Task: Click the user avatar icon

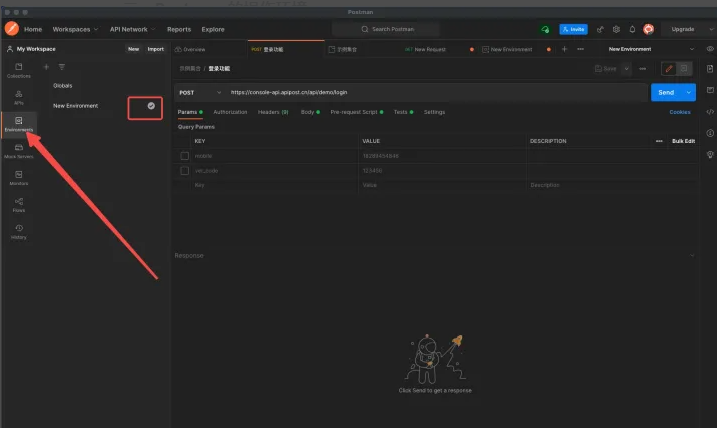Action: 648,29
